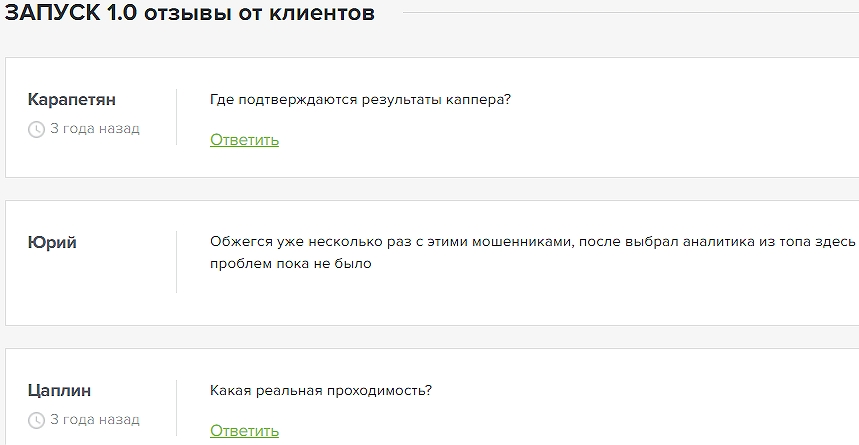Click the question "Какая реальная проходимость?"

coord(321,390)
